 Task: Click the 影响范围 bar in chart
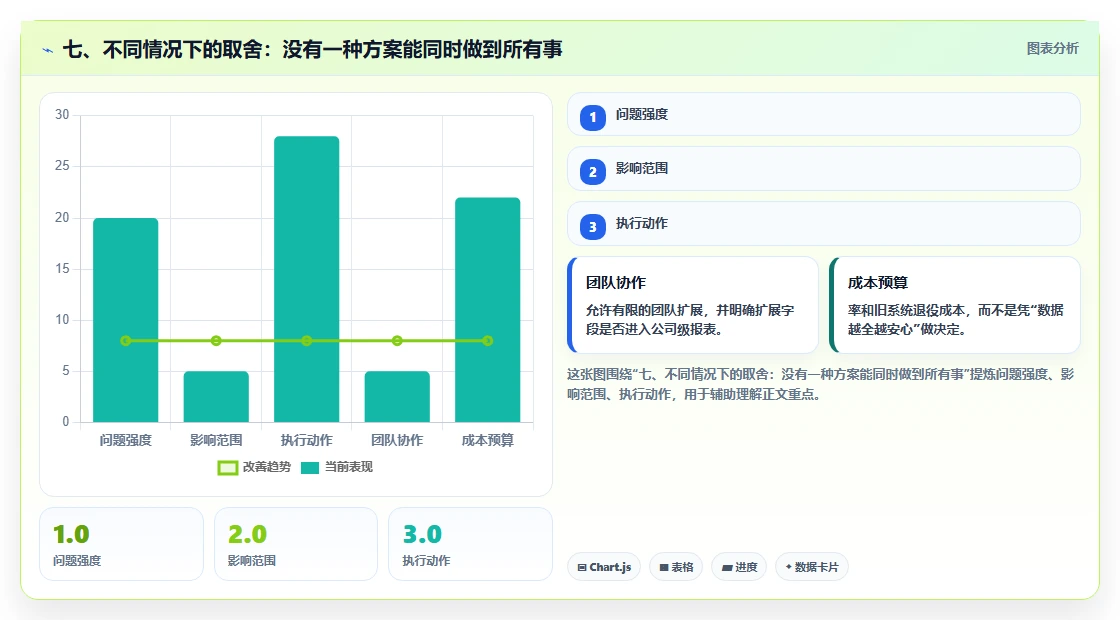coord(216,396)
